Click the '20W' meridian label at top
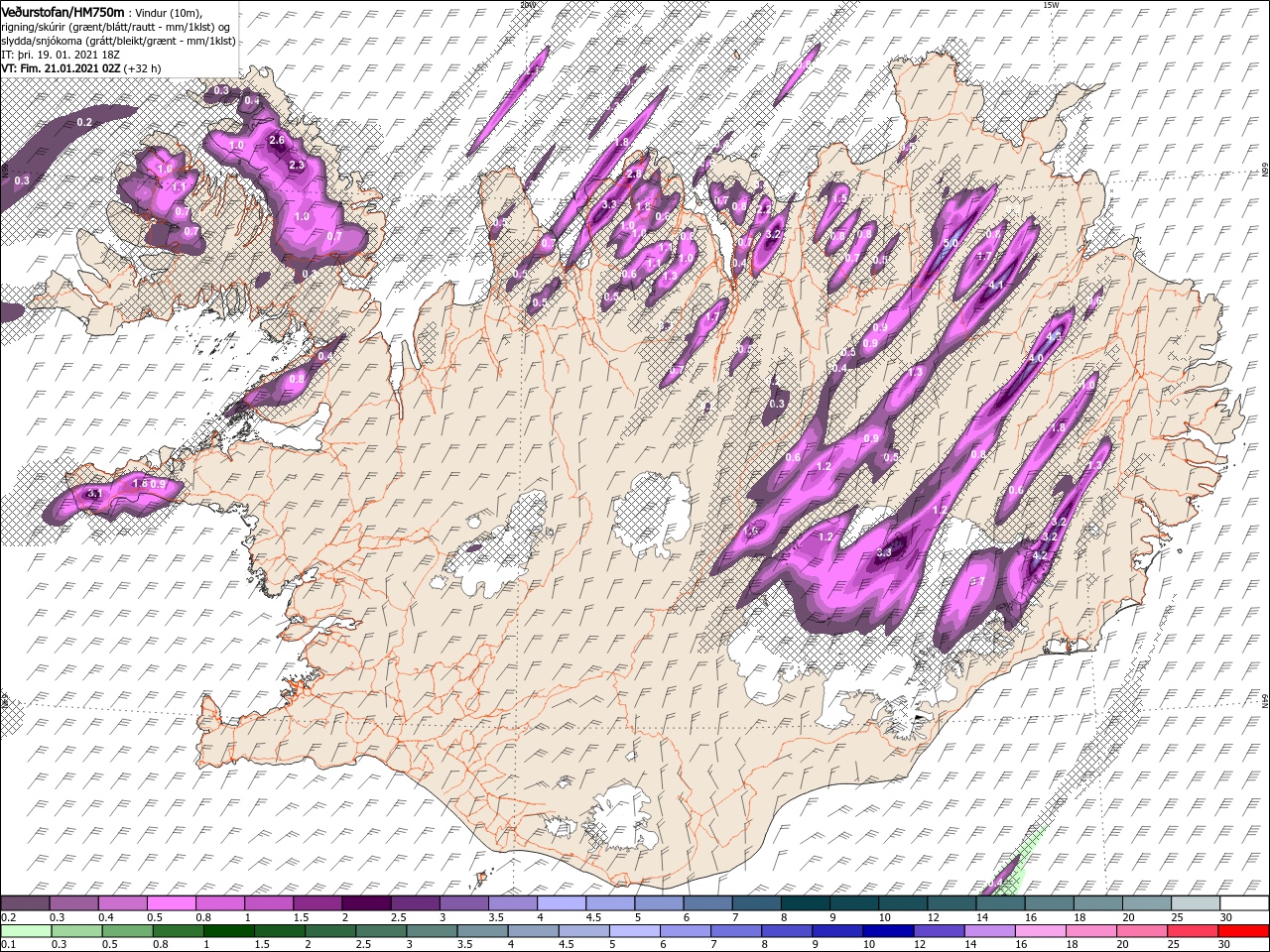This screenshot has height=952, width=1270. (x=527, y=5)
